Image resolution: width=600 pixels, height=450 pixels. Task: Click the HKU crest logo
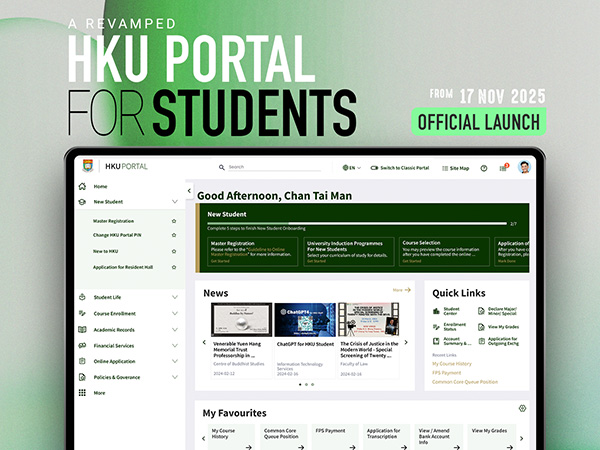coord(88,166)
